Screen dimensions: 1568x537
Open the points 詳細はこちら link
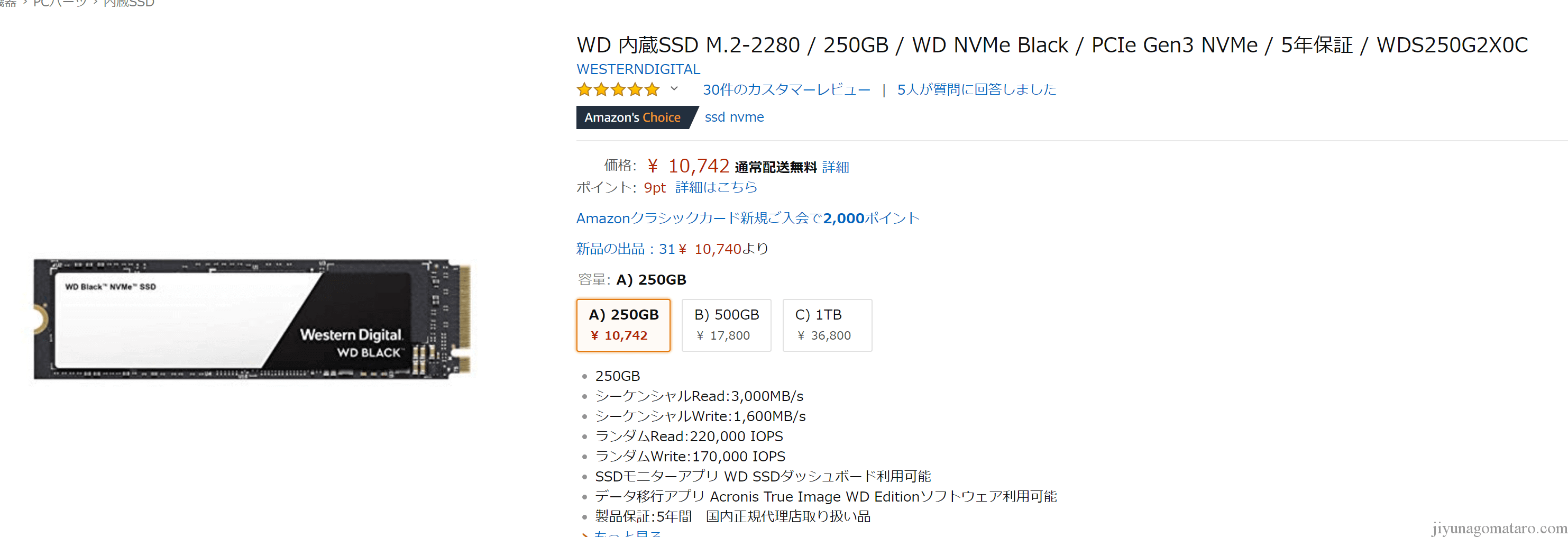[716, 187]
